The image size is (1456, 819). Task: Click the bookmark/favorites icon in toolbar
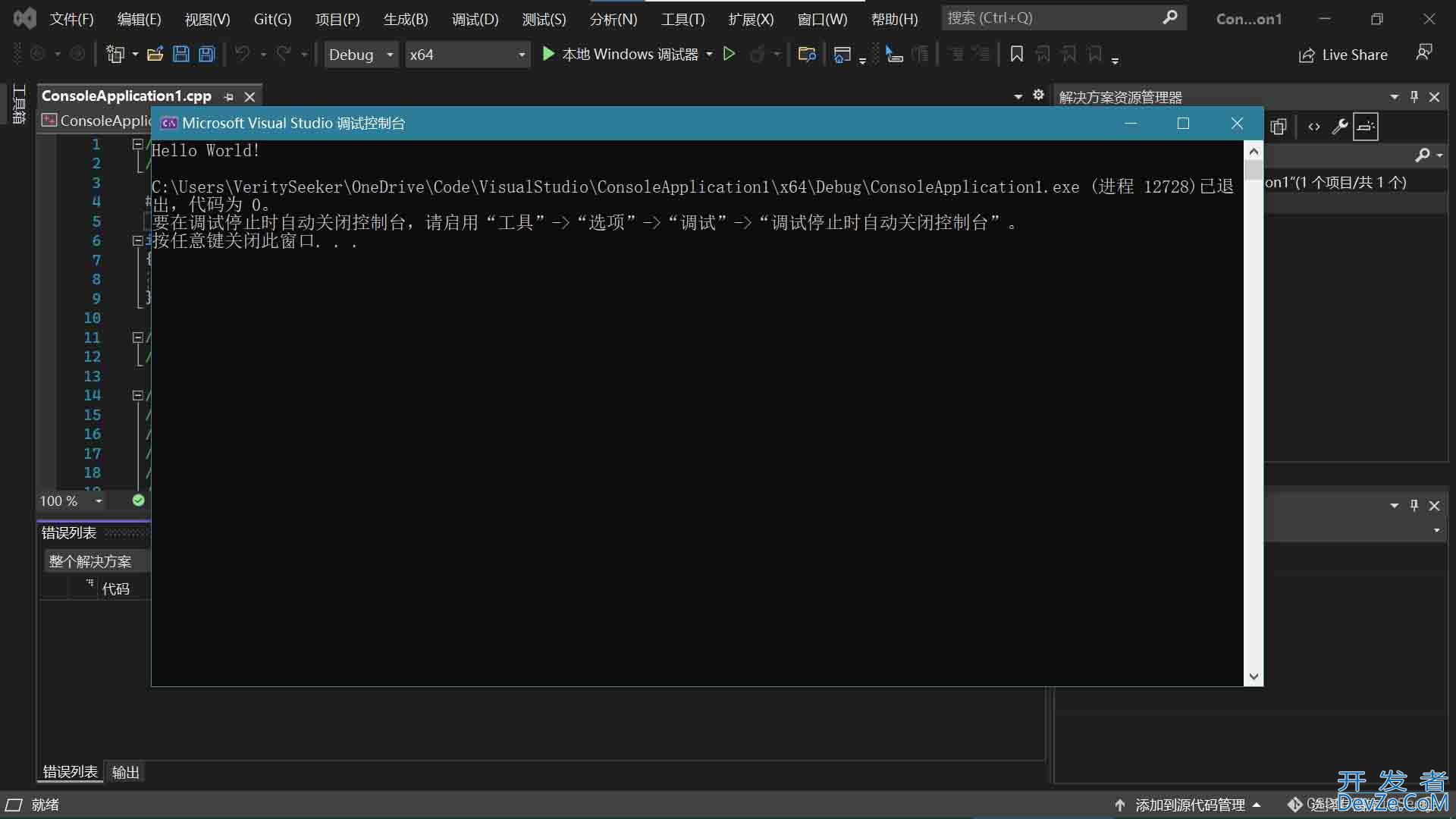click(1016, 54)
